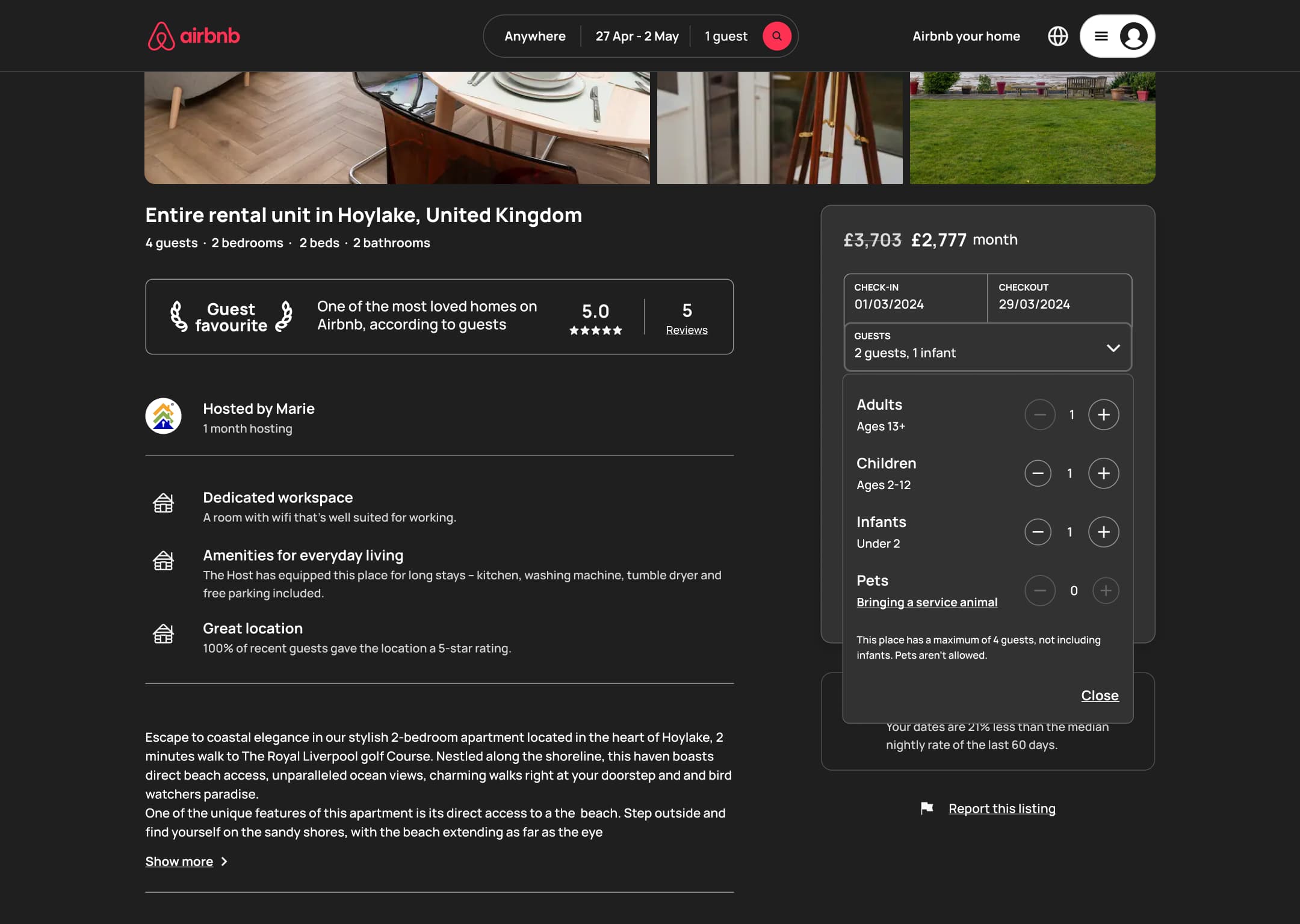Click Report this listing link
Viewport: 1300px width, 924px height.
point(1001,808)
